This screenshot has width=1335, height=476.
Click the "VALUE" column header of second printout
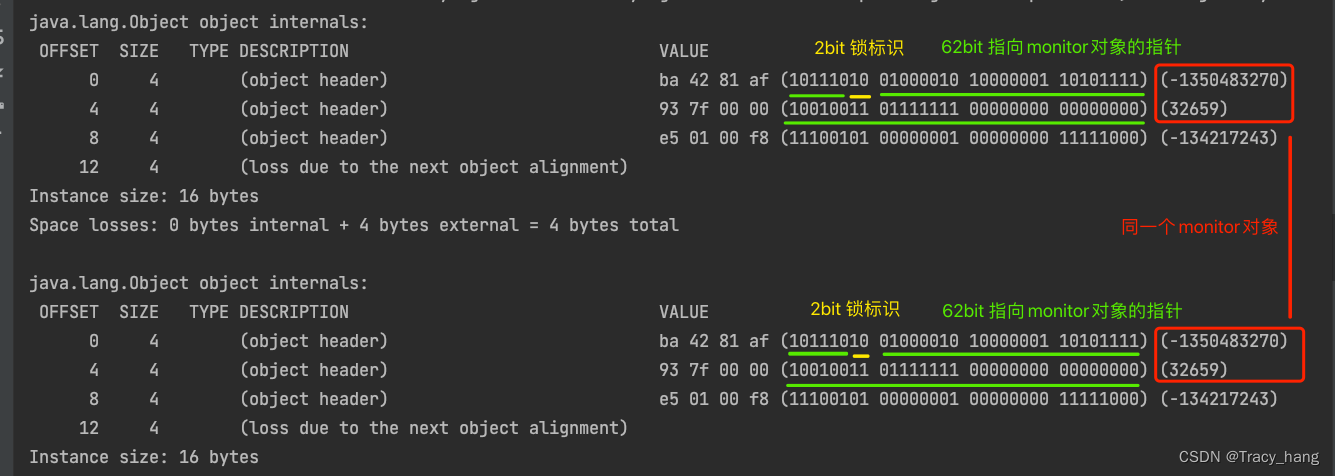684,312
